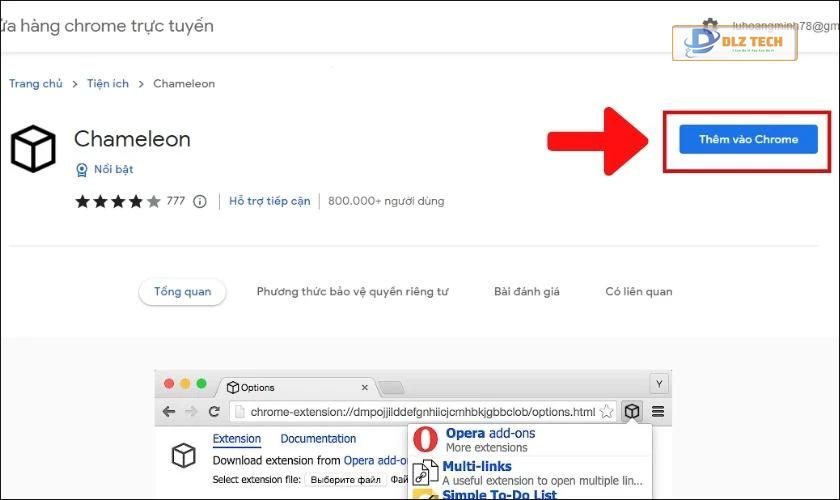Click the rating info circle icon
Image resolution: width=840 pixels, height=500 pixels.
(x=200, y=202)
